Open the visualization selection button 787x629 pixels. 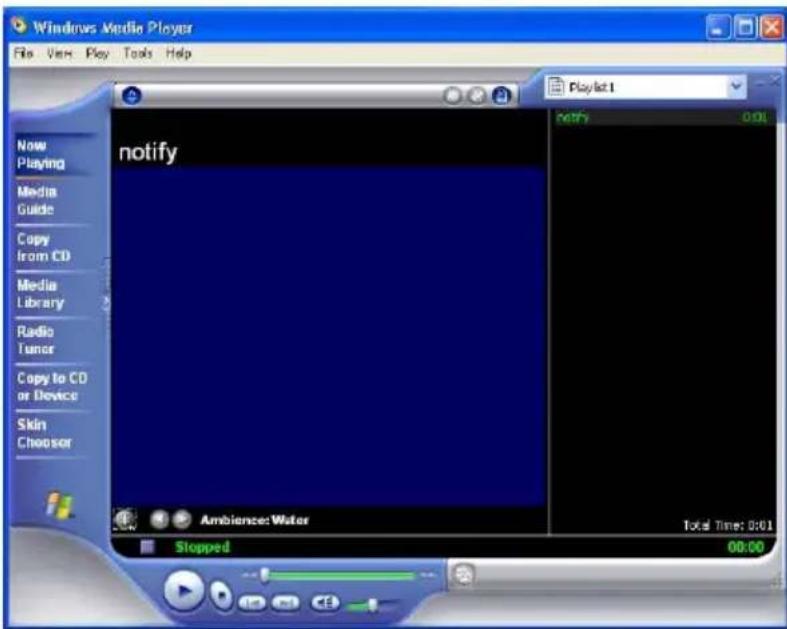pyautogui.click(x=125, y=520)
